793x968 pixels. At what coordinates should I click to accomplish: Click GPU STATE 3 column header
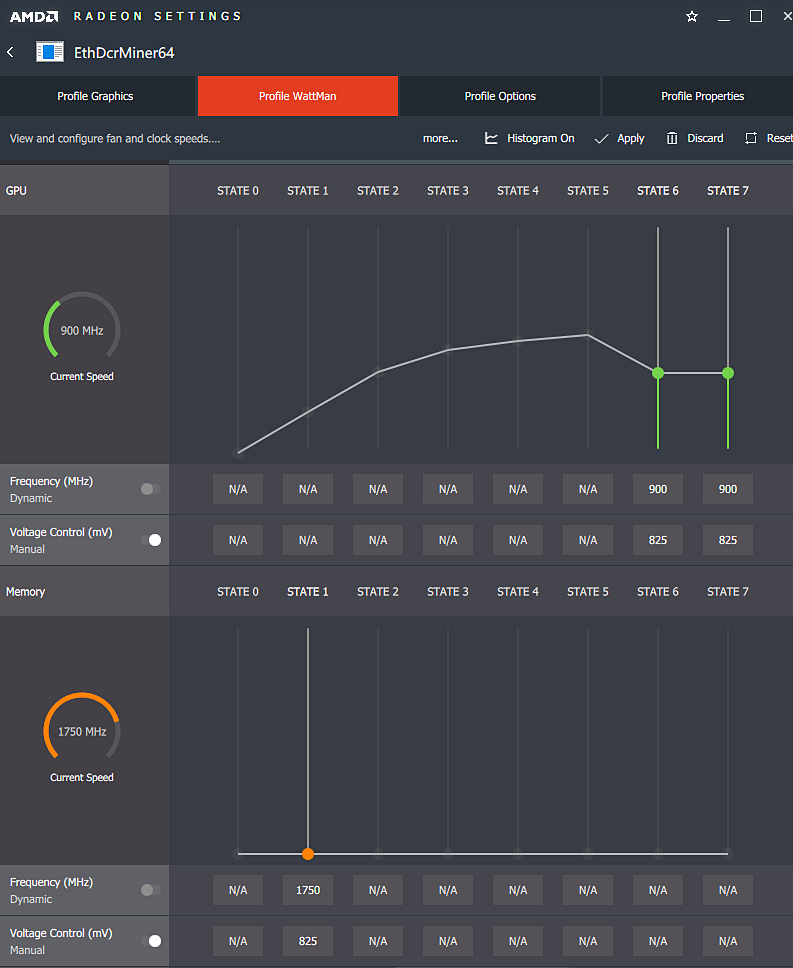[x=448, y=191]
